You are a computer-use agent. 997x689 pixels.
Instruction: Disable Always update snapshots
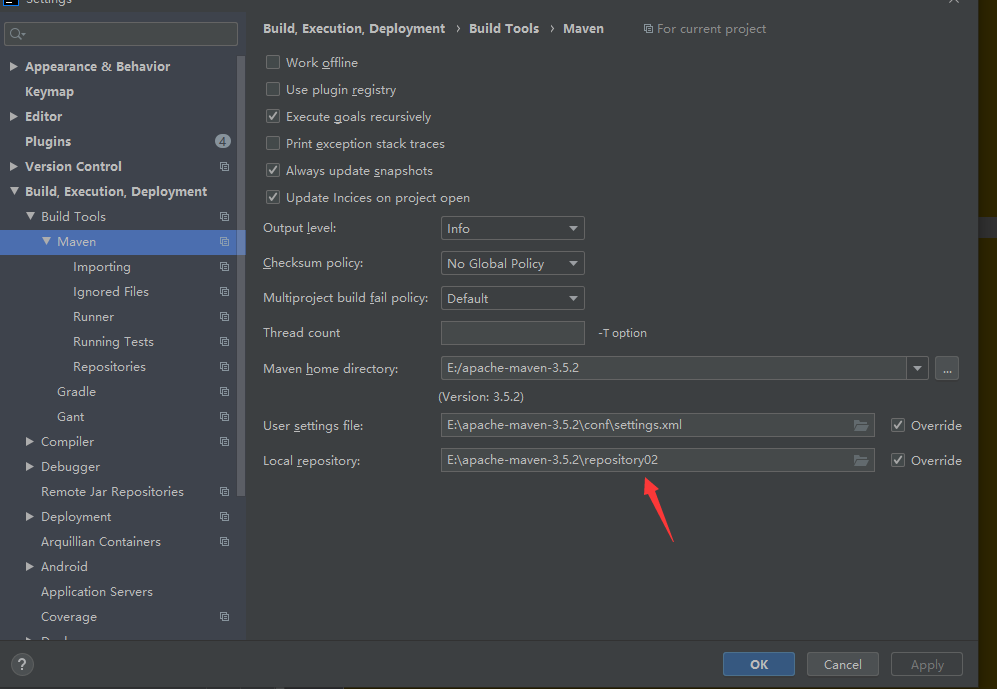[x=273, y=170]
